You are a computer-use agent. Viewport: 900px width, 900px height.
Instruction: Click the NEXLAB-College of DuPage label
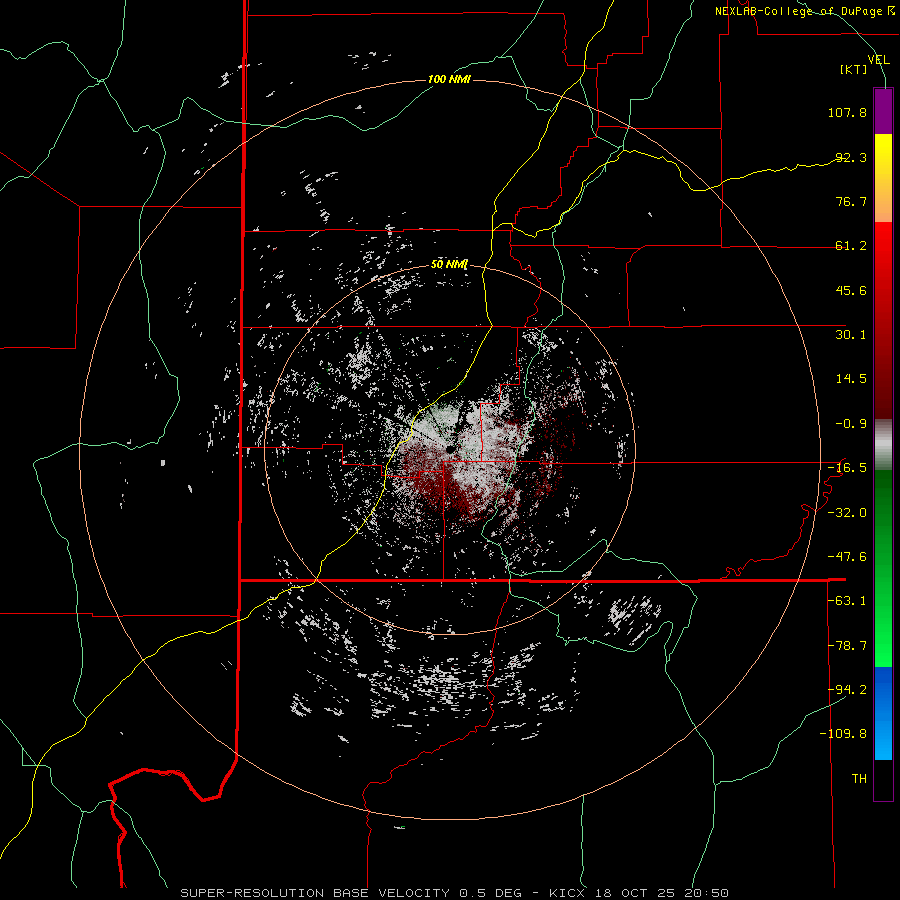(804, 11)
